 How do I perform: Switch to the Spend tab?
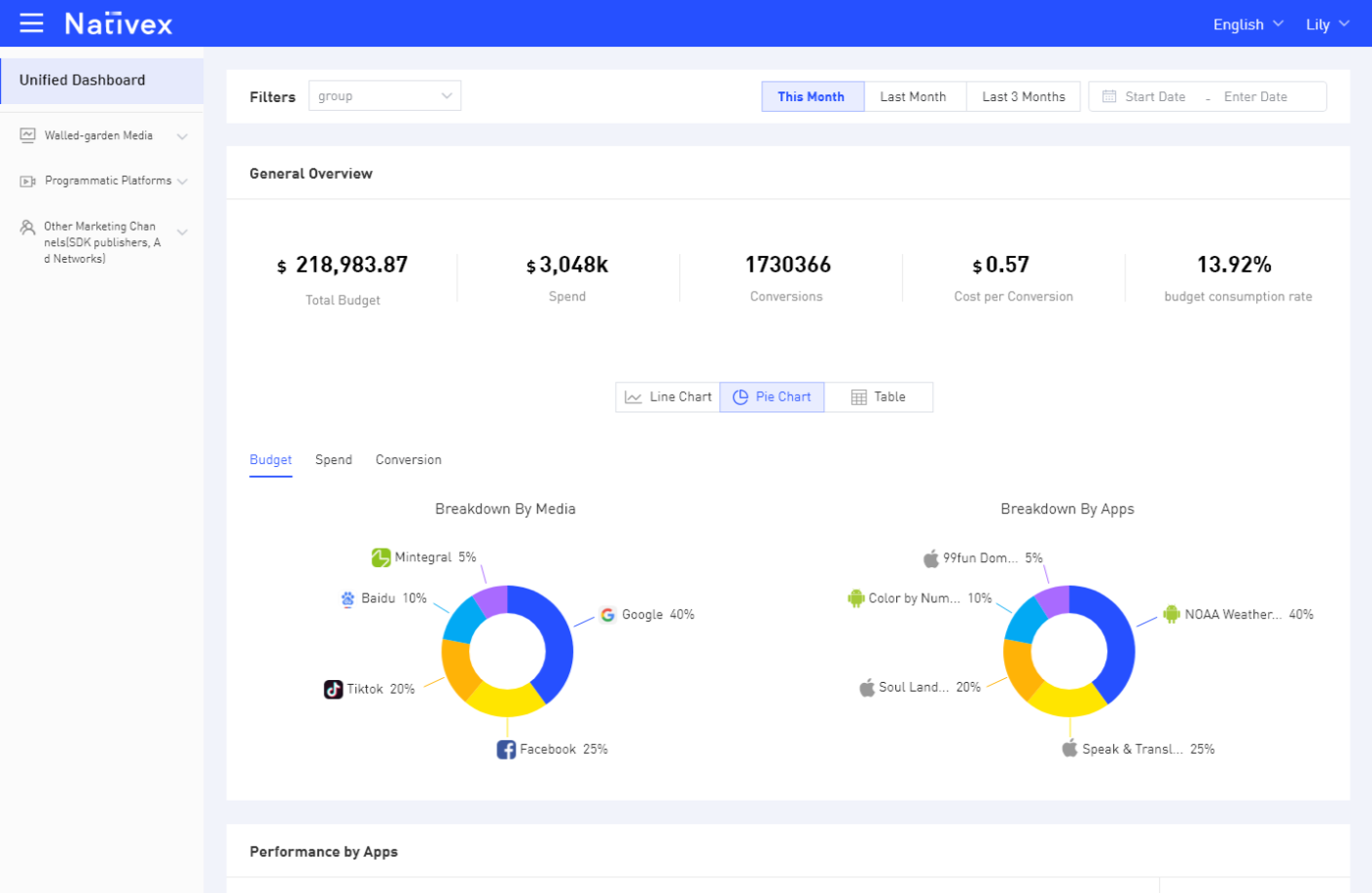(x=334, y=459)
